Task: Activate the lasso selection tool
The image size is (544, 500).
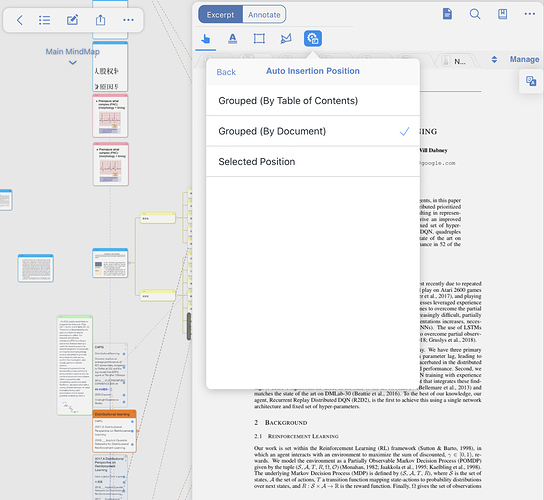Action: coord(286,39)
